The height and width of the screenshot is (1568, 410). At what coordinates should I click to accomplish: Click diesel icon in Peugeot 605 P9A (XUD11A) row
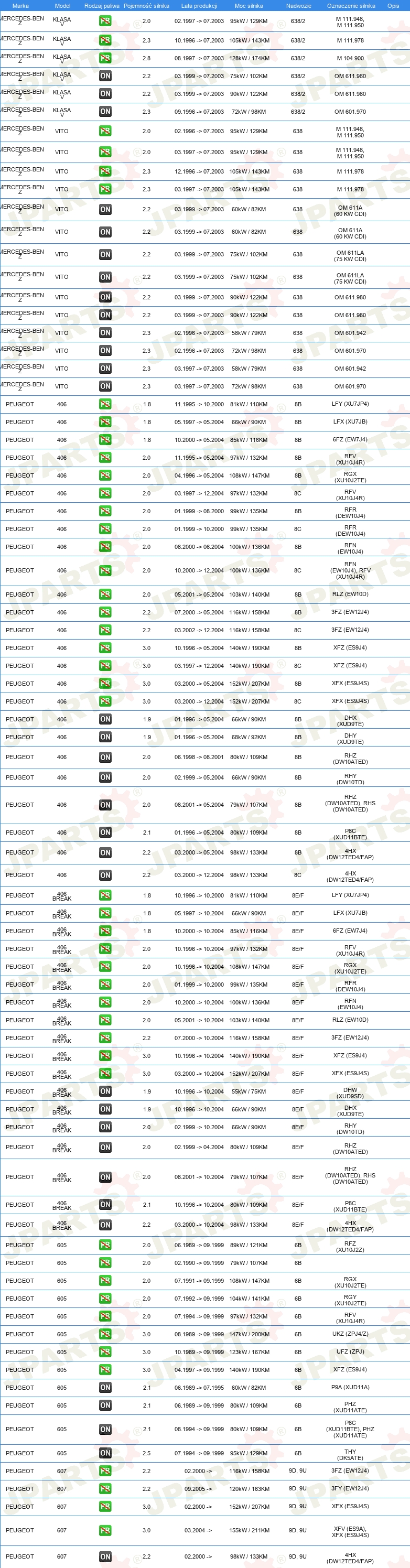tap(105, 1388)
